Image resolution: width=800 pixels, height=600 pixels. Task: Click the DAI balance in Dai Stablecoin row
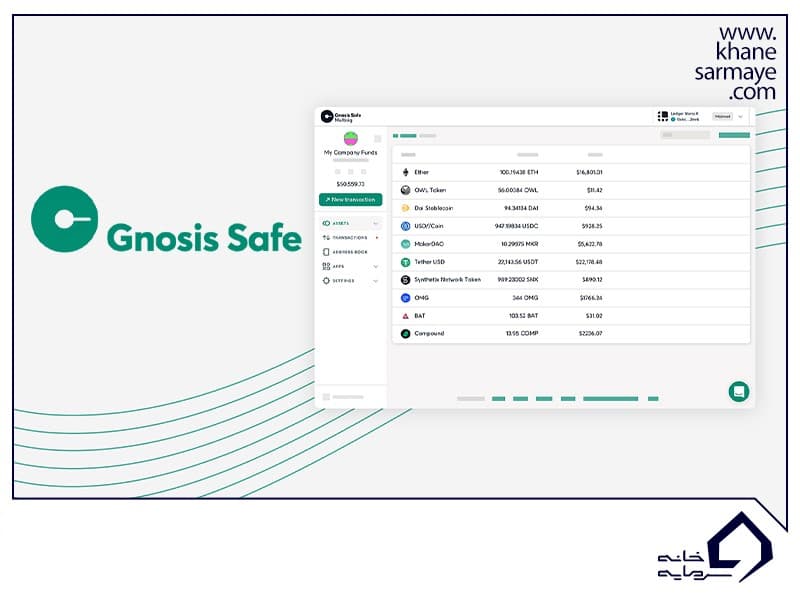(x=521, y=208)
